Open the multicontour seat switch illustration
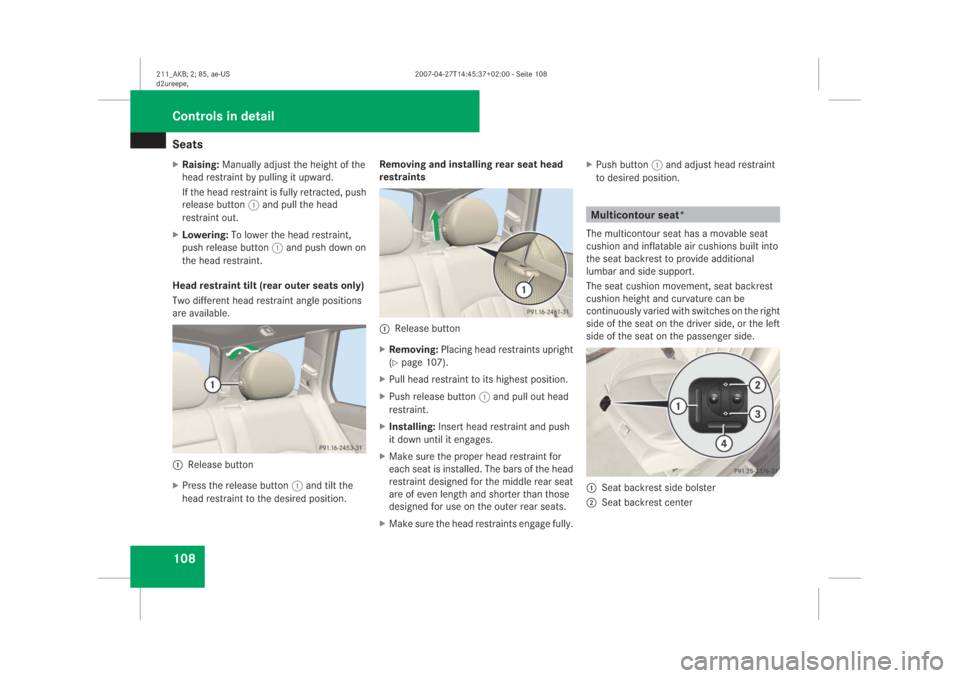The image size is (960, 678). (x=683, y=412)
